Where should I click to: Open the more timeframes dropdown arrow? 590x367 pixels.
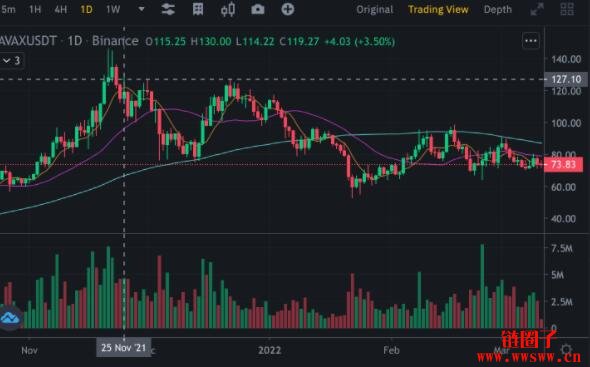(x=141, y=9)
